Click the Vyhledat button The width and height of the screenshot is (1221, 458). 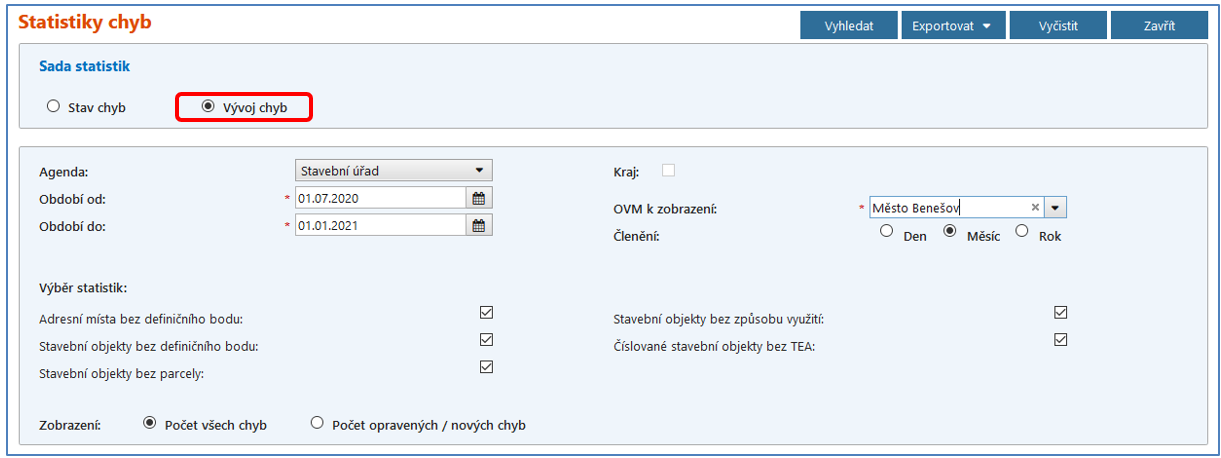(x=848, y=26)
